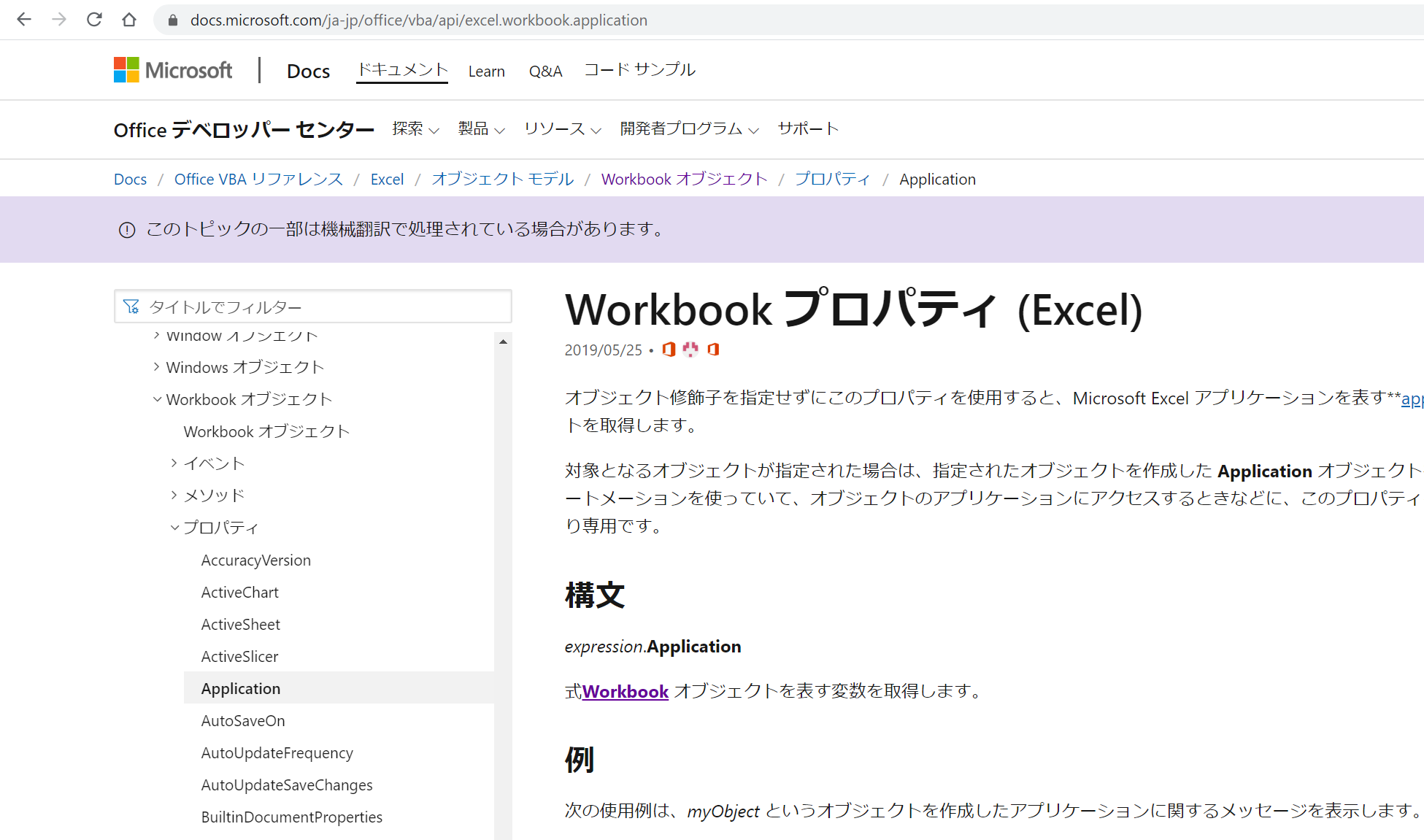Click the browser reload icon
The height and width of the screenshot is (840, 1424).
coord(94,20)
